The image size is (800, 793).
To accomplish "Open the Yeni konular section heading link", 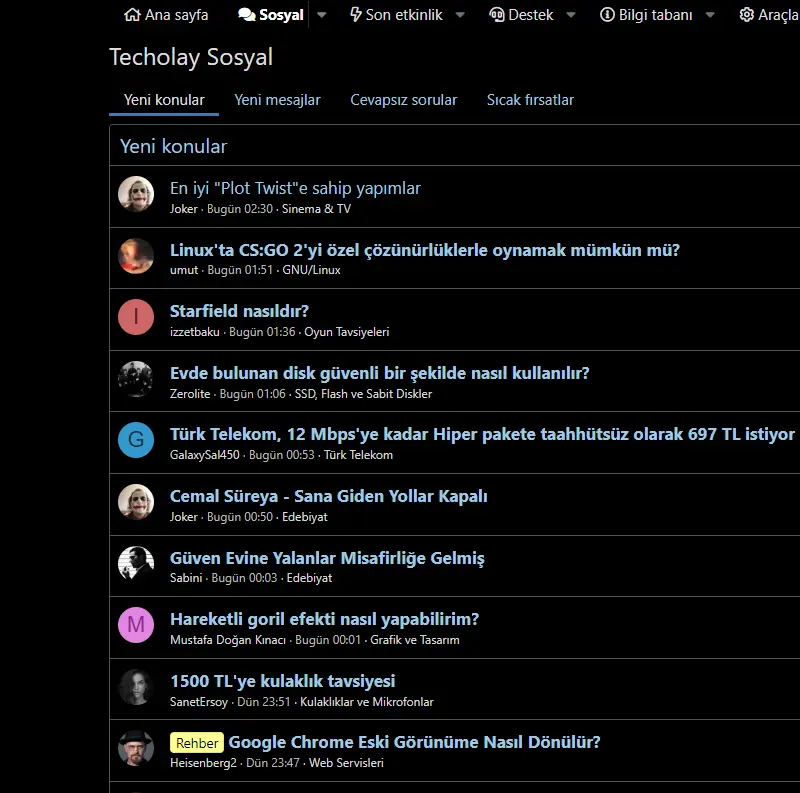I will [173, 146].
